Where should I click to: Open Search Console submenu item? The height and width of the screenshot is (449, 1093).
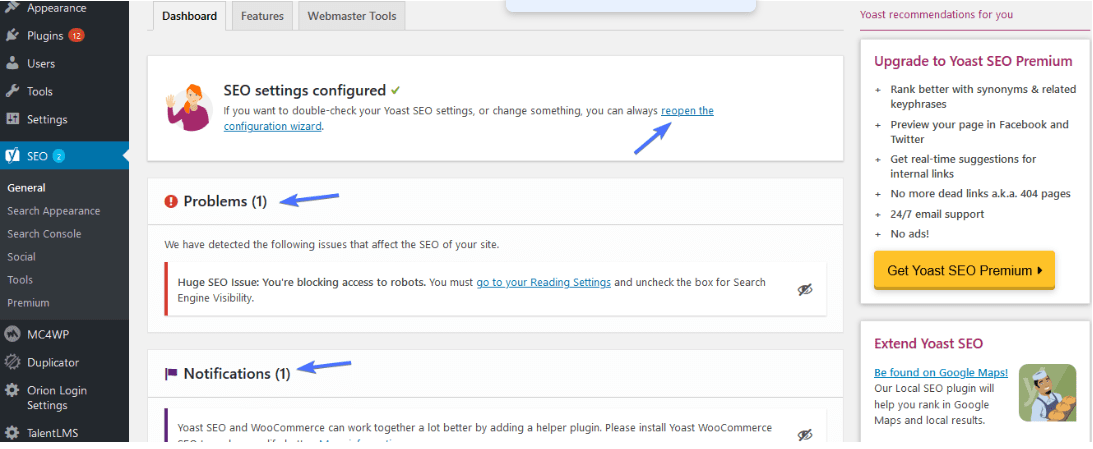[44, 234]
